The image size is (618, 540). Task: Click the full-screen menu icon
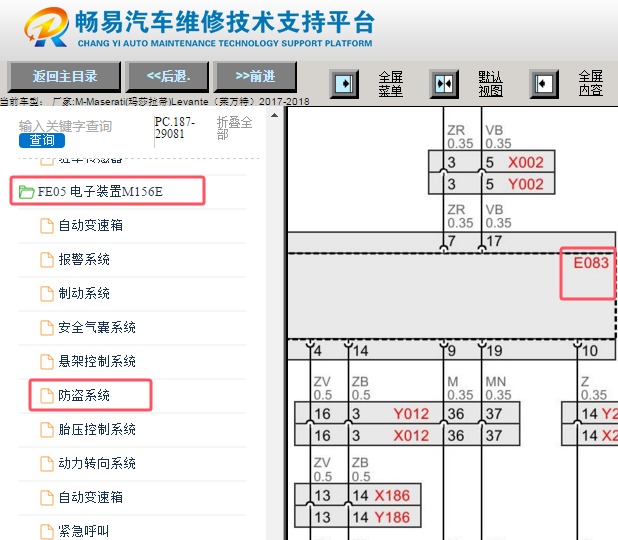pos(344,84)
